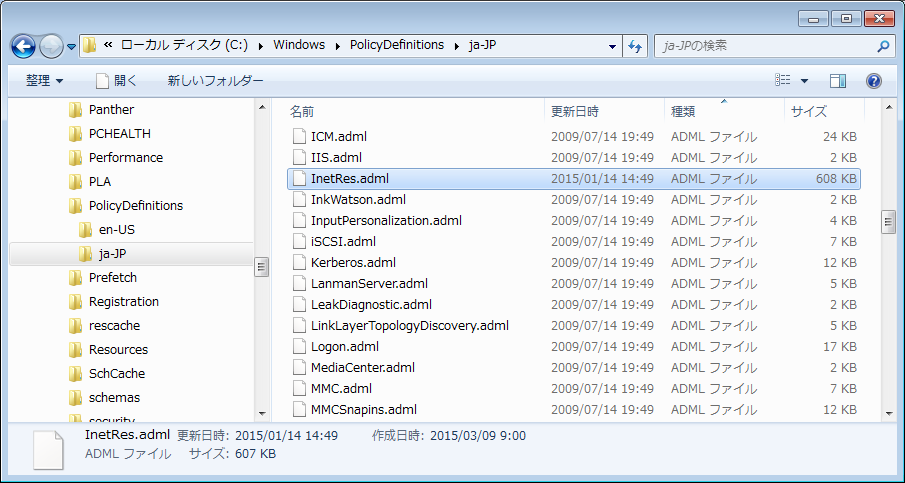Click the Back navigation arrow button
The width and height of the screenshot is (905, 483).
(24, 46)
